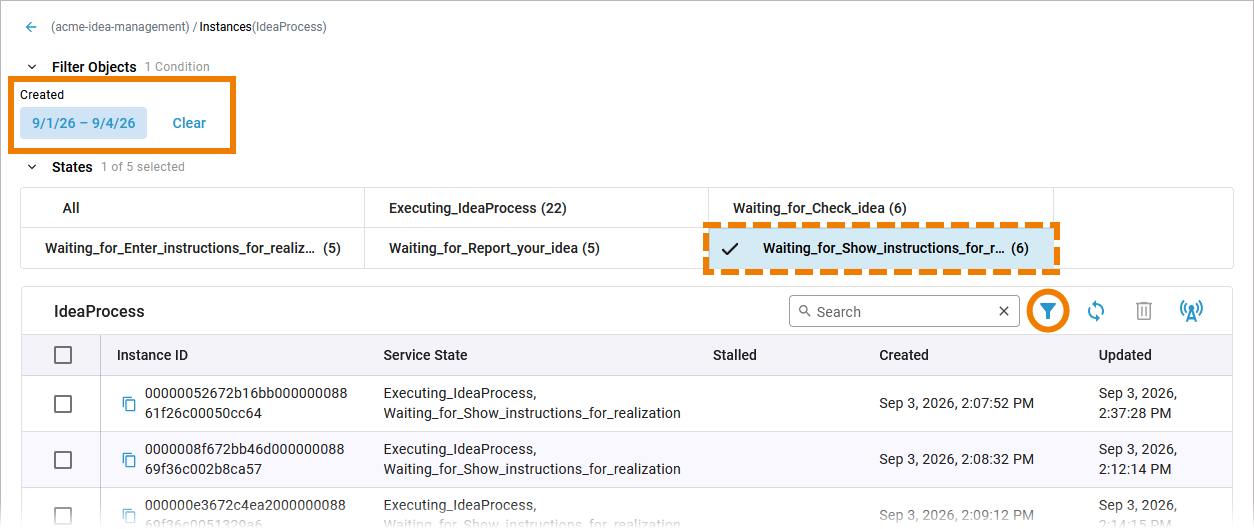The image size is (1254, 529).
Task: Check the row for instance 0000008f672bb46d
Action: [x=63, y=459]
